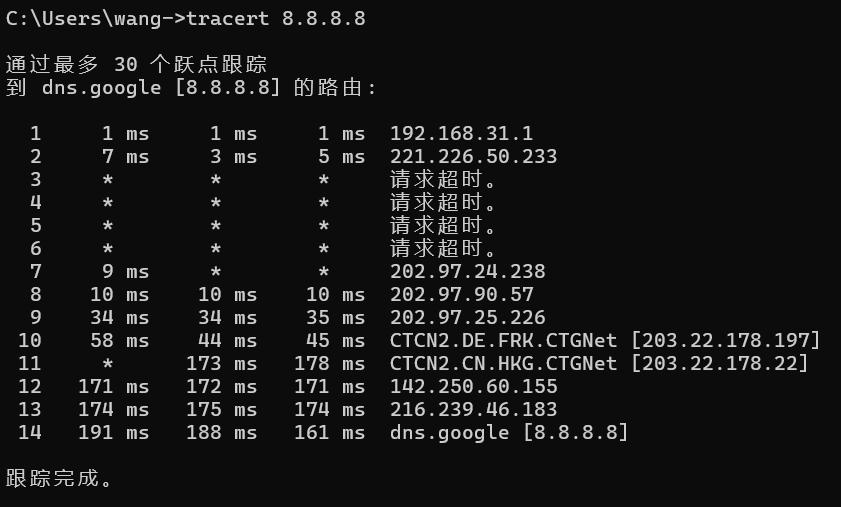Click the timeout message on hop 3
Image resolution: width=841 pixels, height=507 pixels.
tap(443, 179)
